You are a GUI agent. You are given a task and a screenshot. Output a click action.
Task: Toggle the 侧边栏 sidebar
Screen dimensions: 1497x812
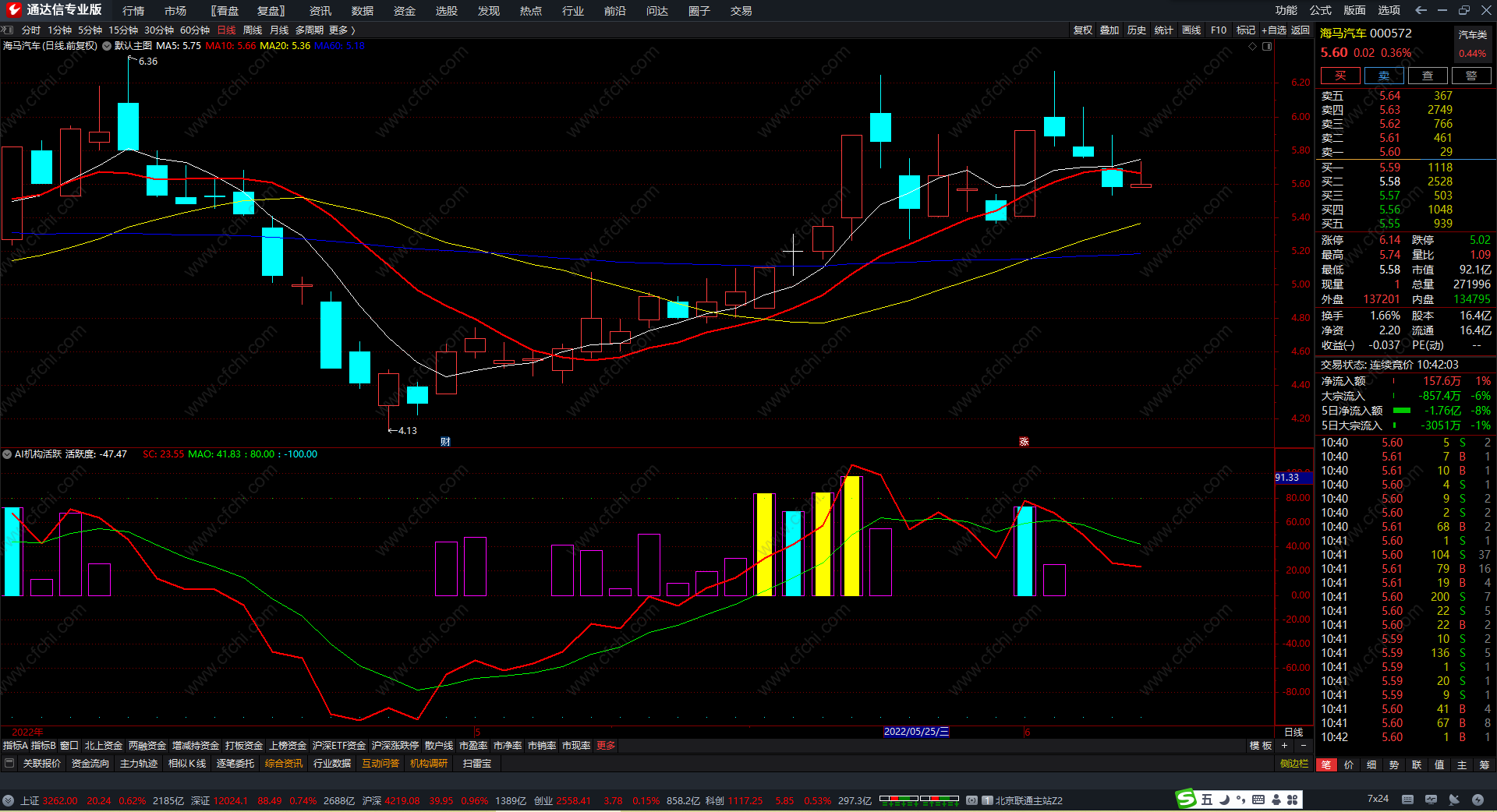click(1294, 764)
